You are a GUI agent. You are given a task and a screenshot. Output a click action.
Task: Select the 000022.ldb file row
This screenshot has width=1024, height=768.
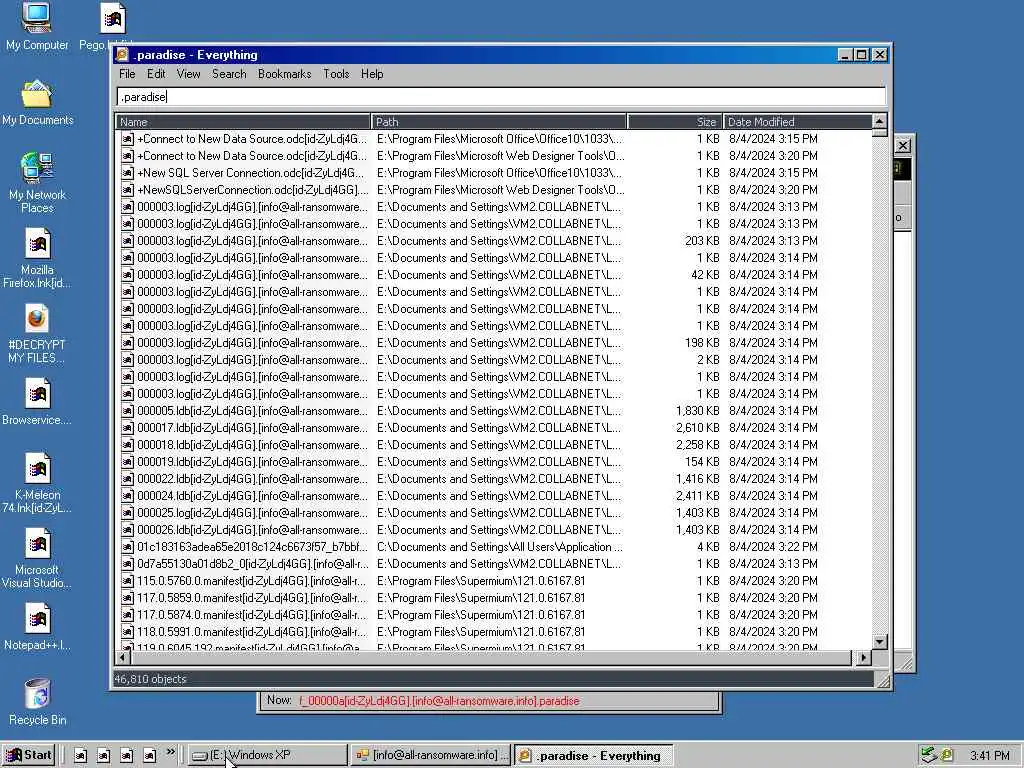coord(494,479)
